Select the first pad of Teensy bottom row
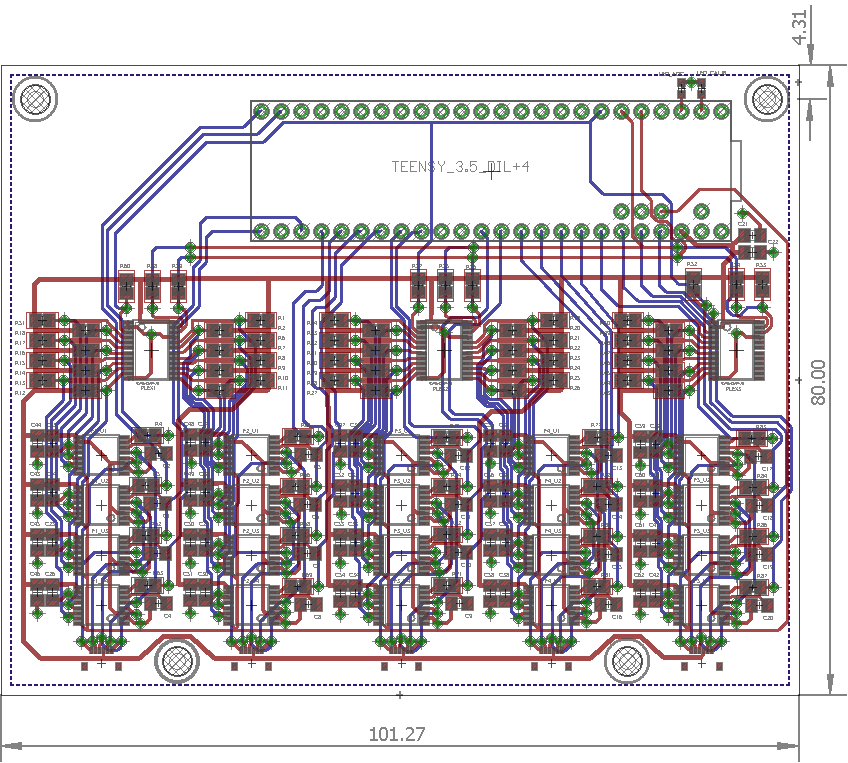The height and width of the screenshot is (763, 848). click(x=261, y=231)
